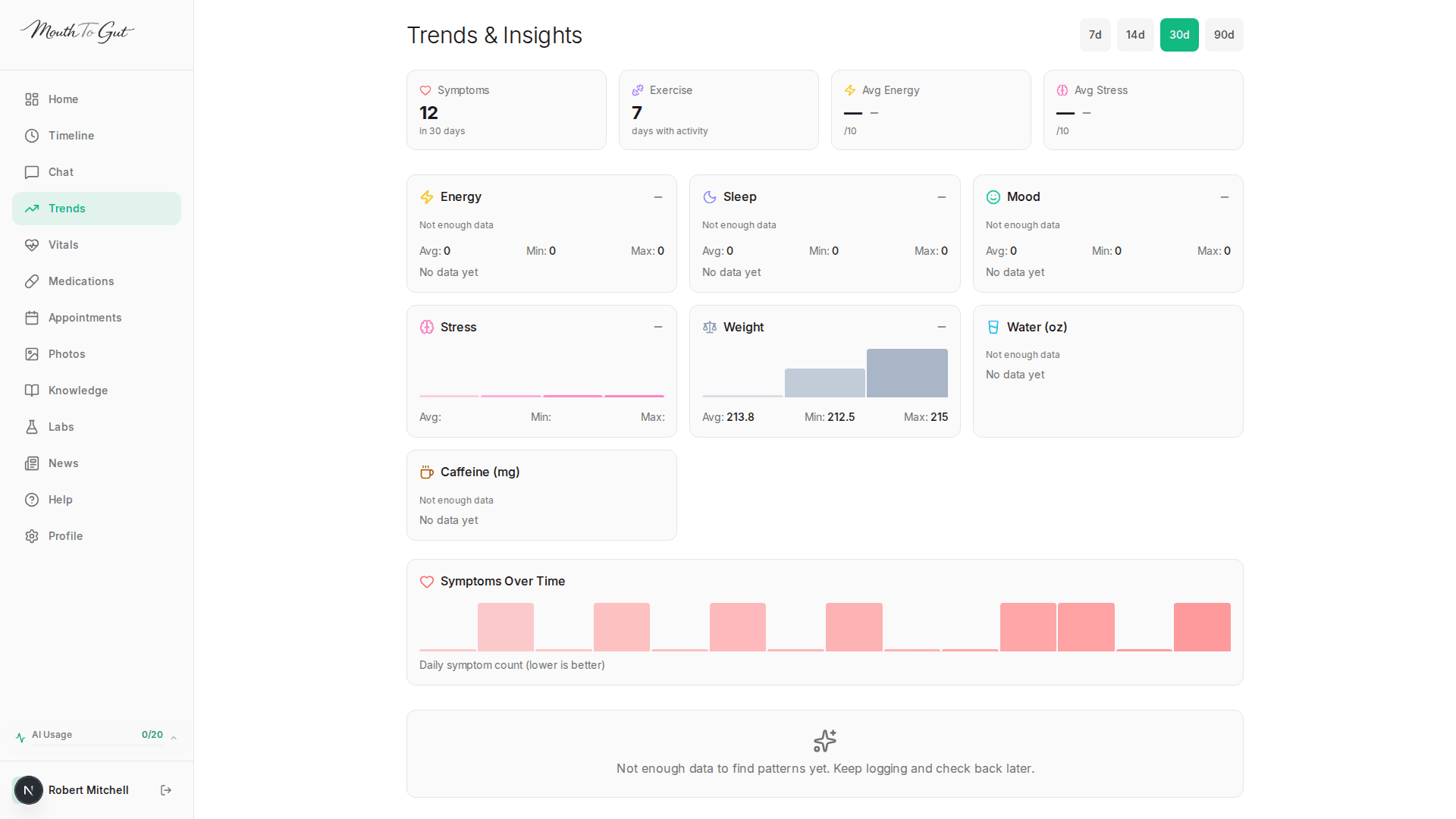Collapse the Stress card

[x=657, y=327]
